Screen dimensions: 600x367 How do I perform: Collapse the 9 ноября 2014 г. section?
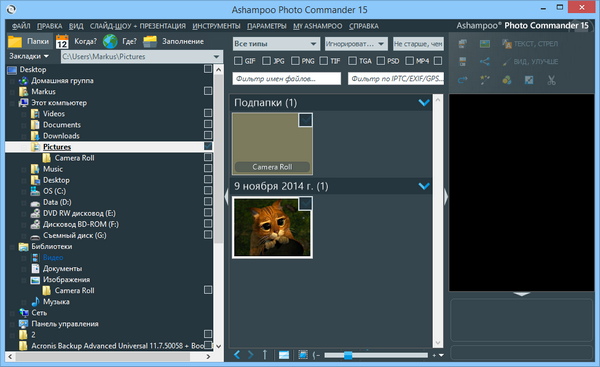[424, 186]
